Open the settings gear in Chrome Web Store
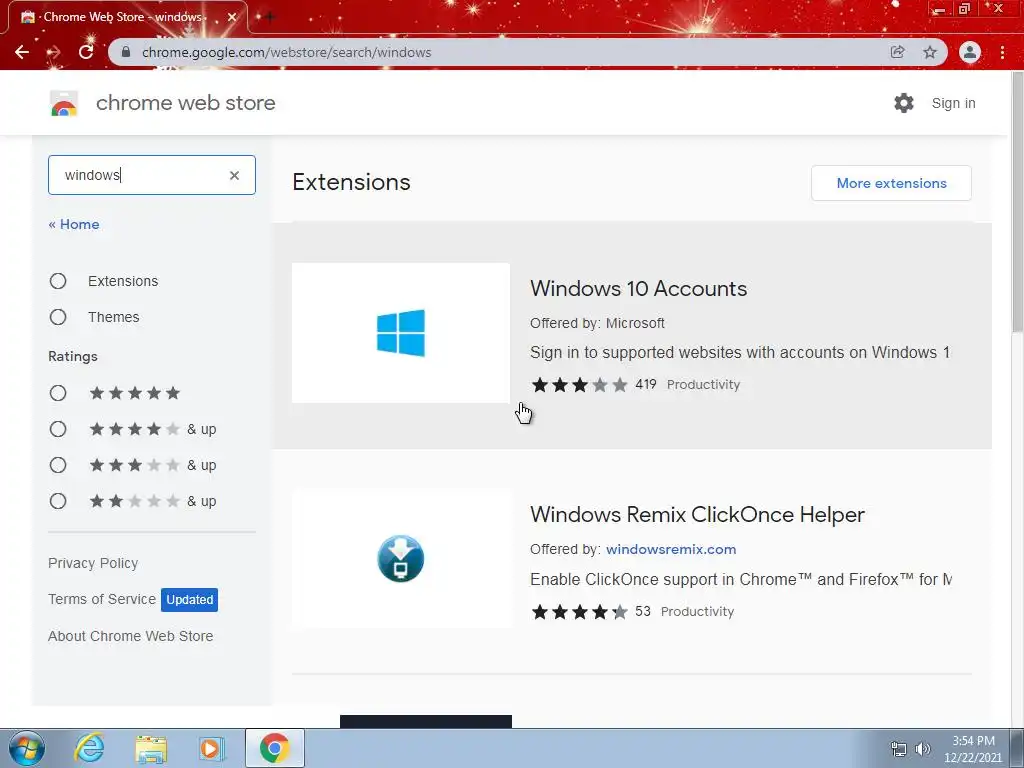The image size is (1024, 768). tap(904, 103)
